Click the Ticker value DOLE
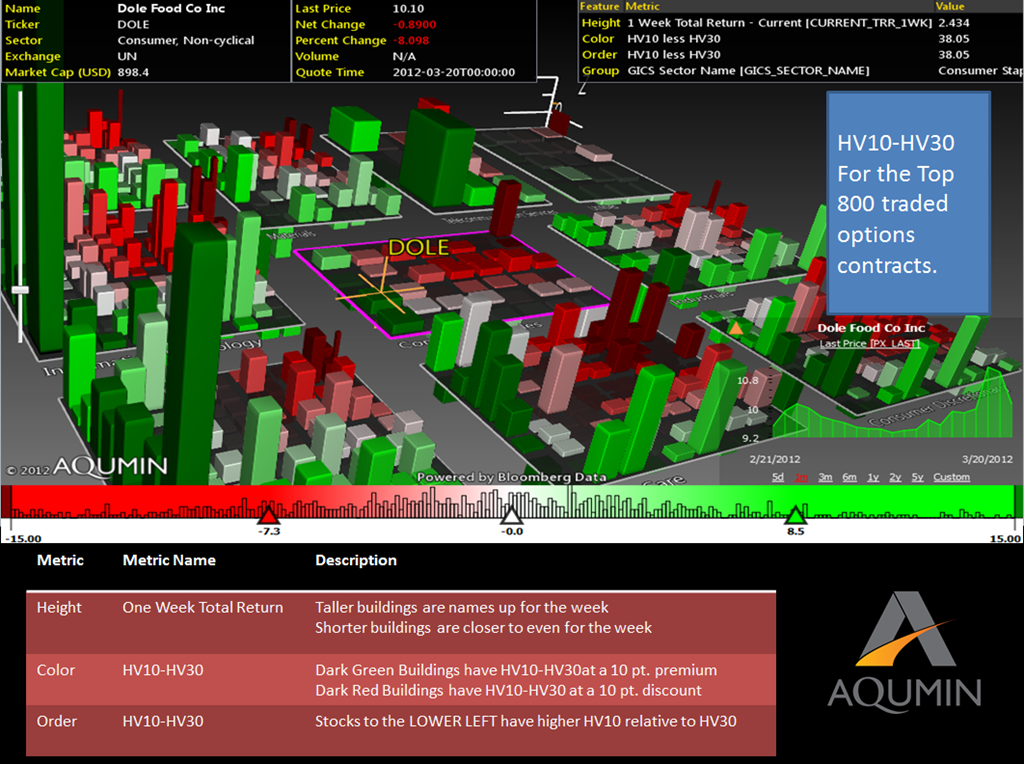Viewport: 1024px width, 764px height. 133,25
